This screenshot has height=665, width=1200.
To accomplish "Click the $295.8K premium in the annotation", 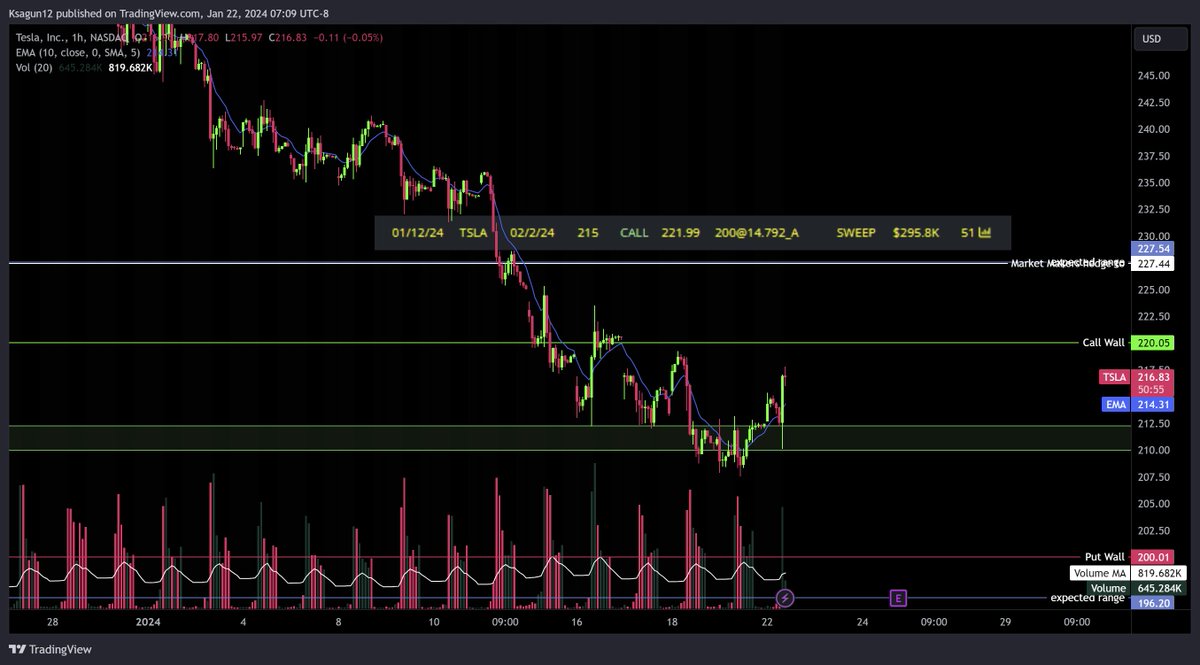I will coord(916,233).
